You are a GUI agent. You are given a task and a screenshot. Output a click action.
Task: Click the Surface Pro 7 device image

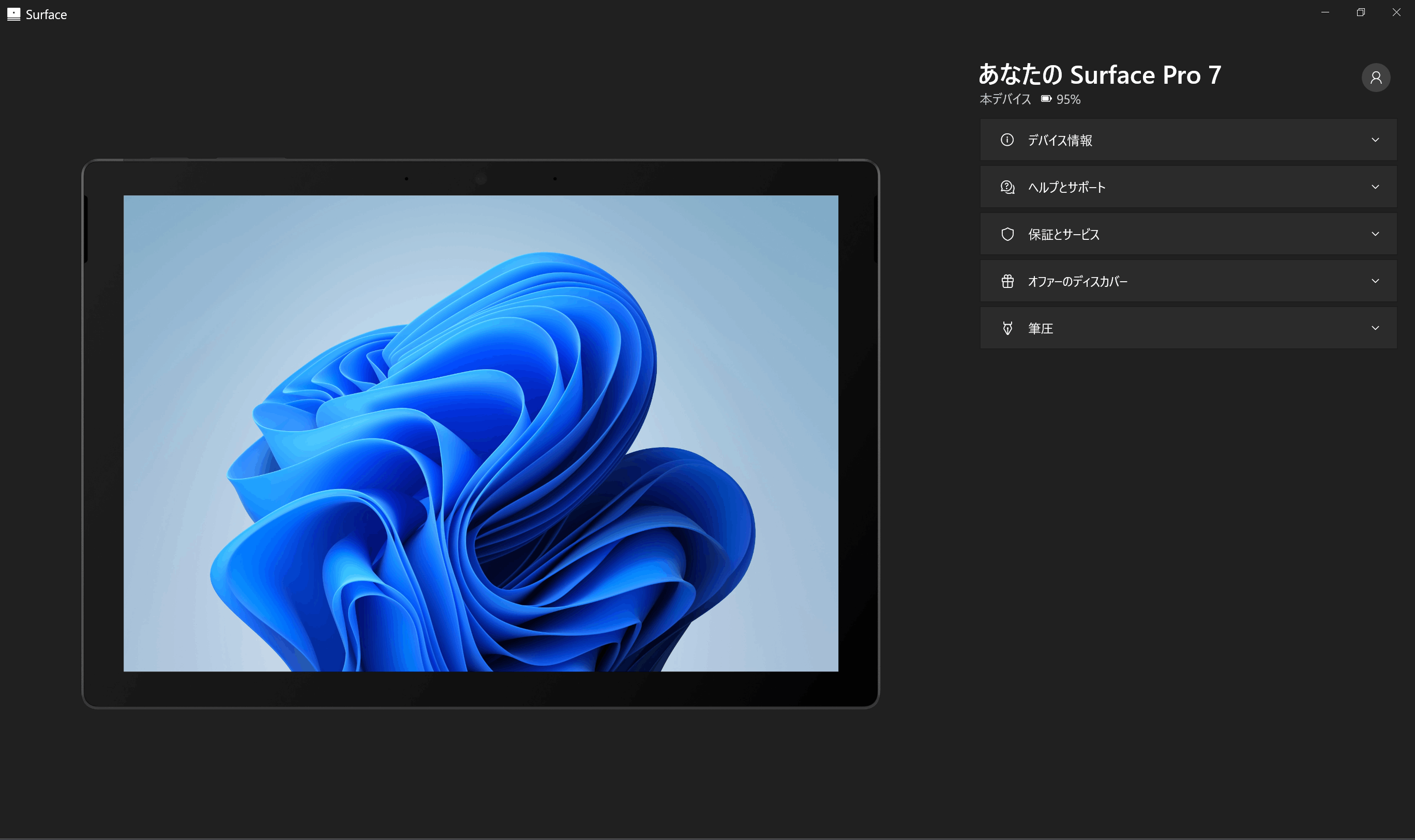(x=480, y=434)
